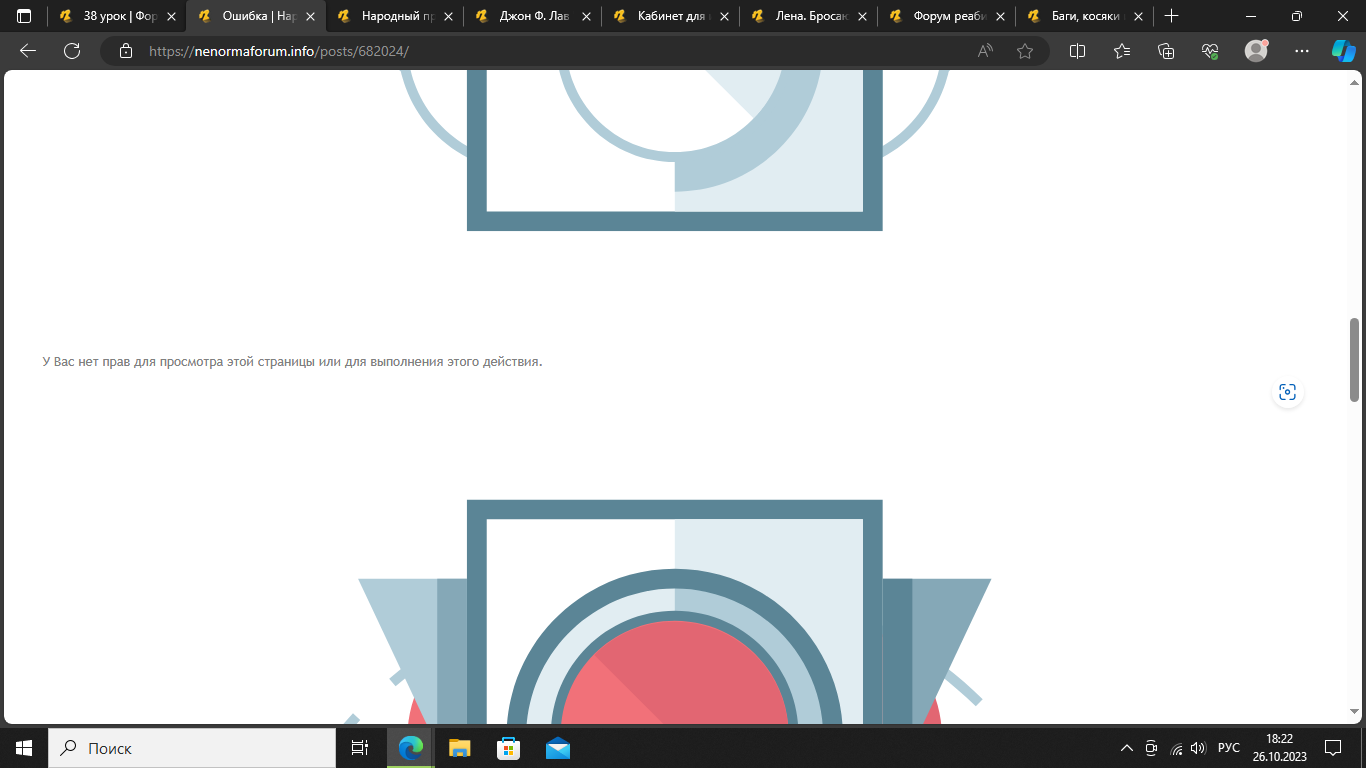1366x768 pixels.
Task: Open the Collections panel
Action: [1165, 51]
